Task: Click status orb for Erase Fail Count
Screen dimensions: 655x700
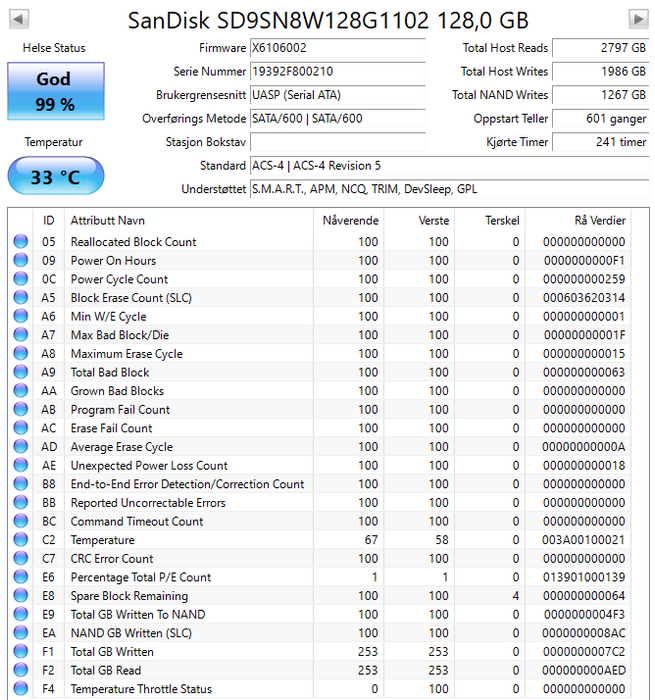Action: tap(21, 428)
